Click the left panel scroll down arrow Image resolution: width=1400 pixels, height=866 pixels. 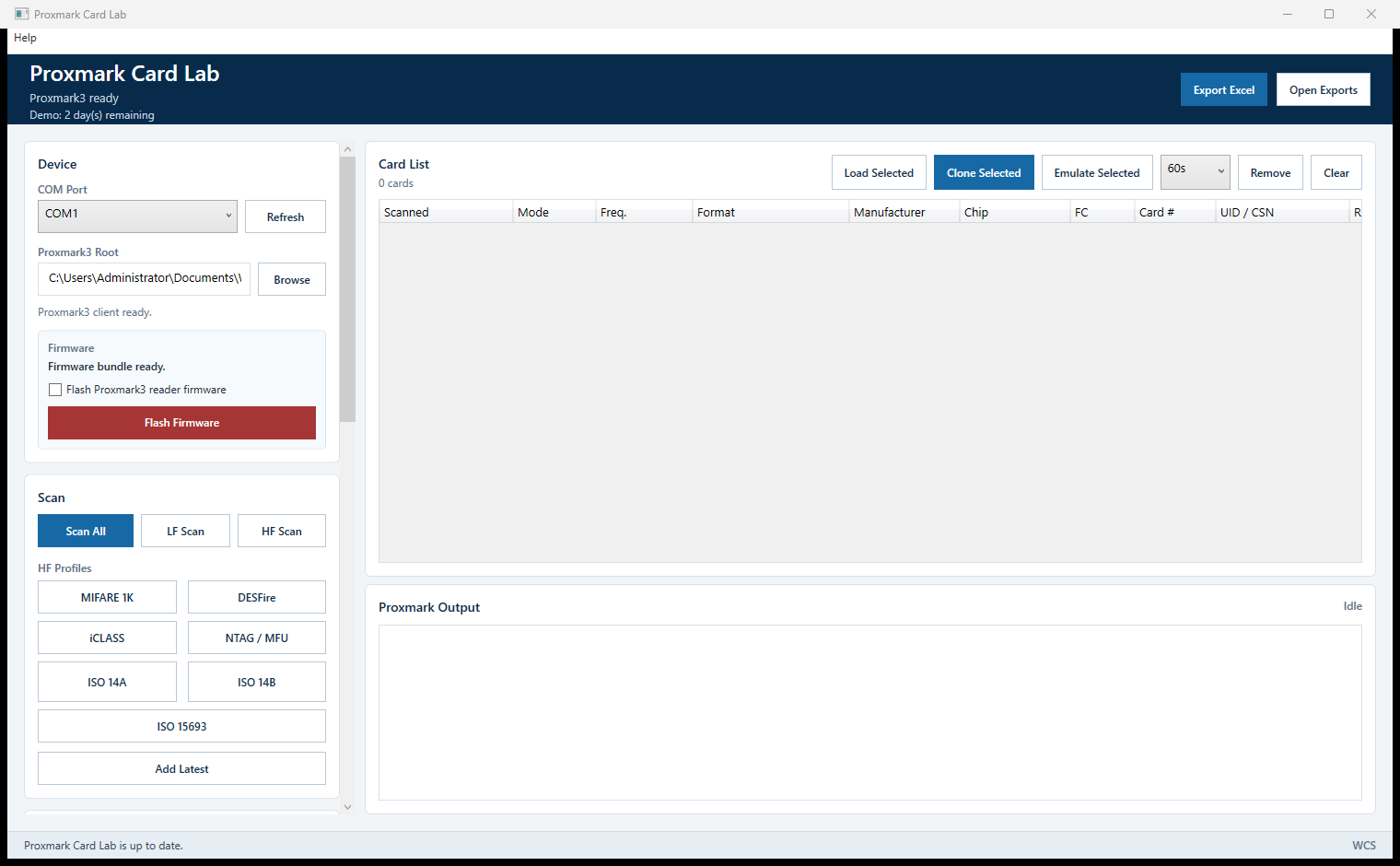pos(347,807)
